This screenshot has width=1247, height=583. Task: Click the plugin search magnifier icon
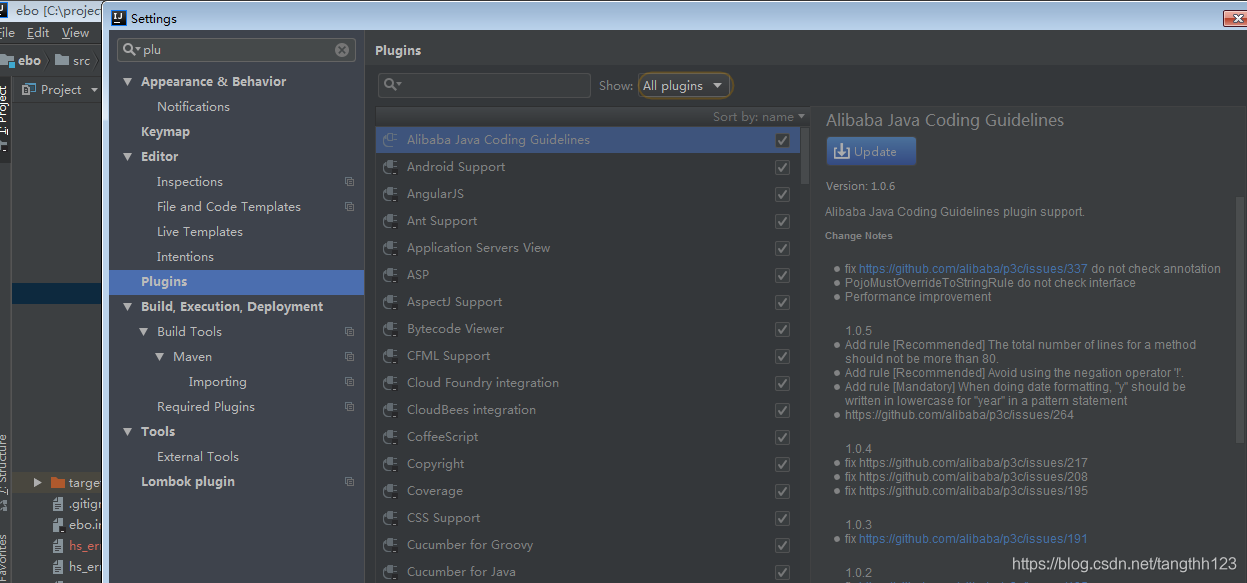392,86
